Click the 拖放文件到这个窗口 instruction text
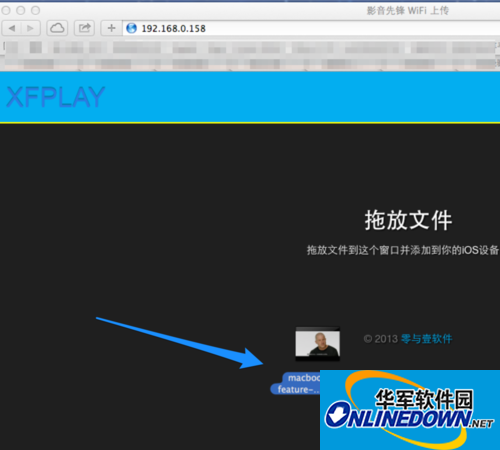This screenshot has width=500, height=450. pos(403,250)
